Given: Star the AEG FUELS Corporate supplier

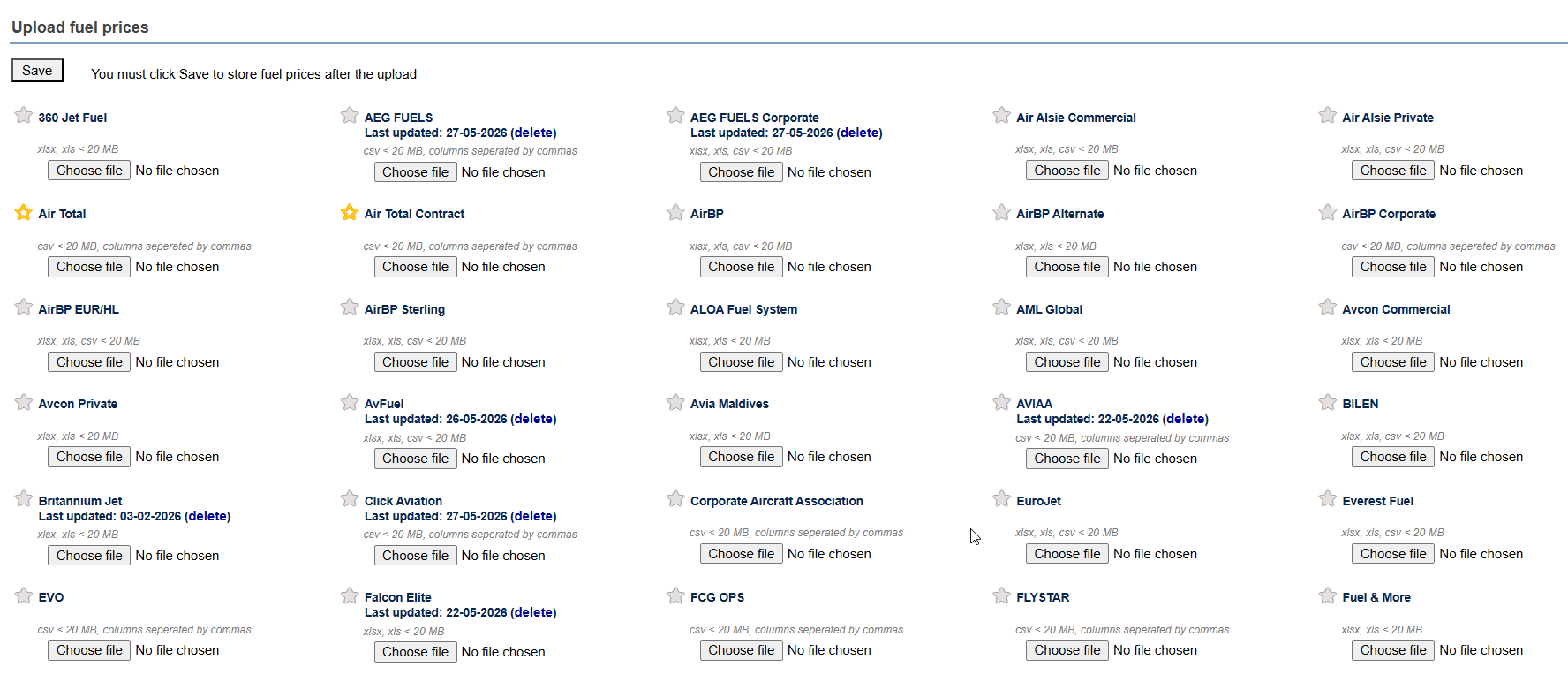Looking at the screenshot, I should point(675,116).
